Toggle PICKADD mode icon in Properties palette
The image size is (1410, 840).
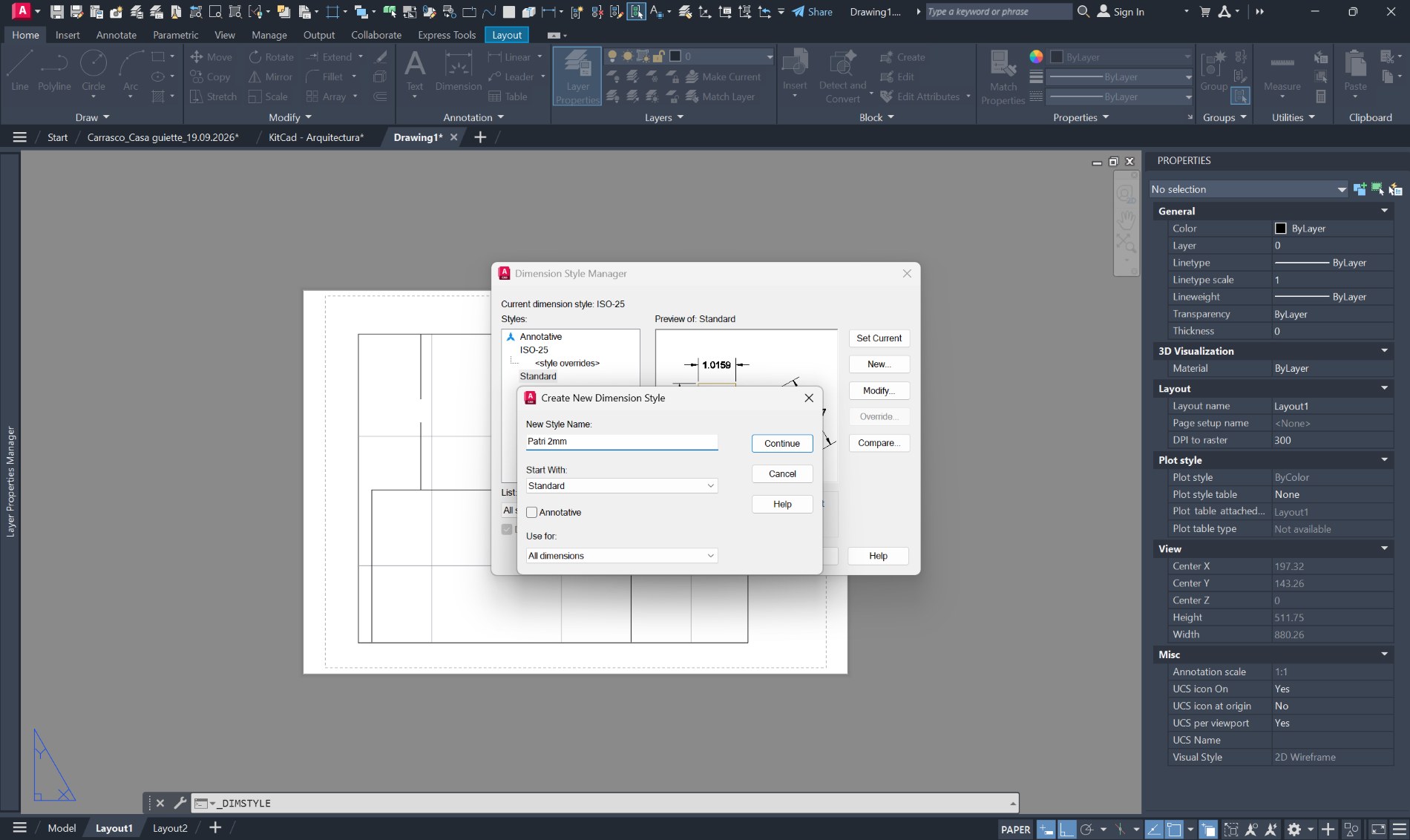pyautogui.click(x=1360, y=189)
